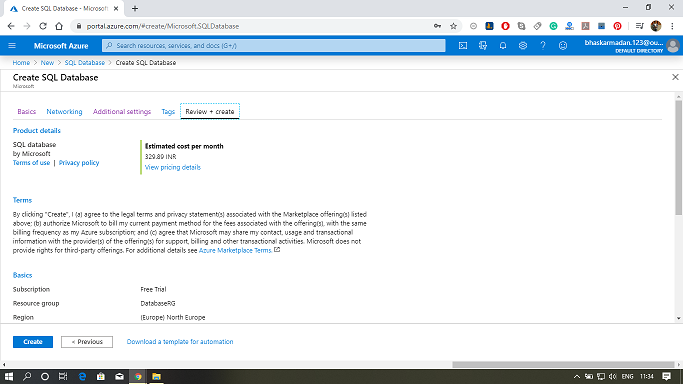Close the Create SQL Database browser tab
Image resolution: width=683 pixels, height=384 pixels.
click(116, 8)
